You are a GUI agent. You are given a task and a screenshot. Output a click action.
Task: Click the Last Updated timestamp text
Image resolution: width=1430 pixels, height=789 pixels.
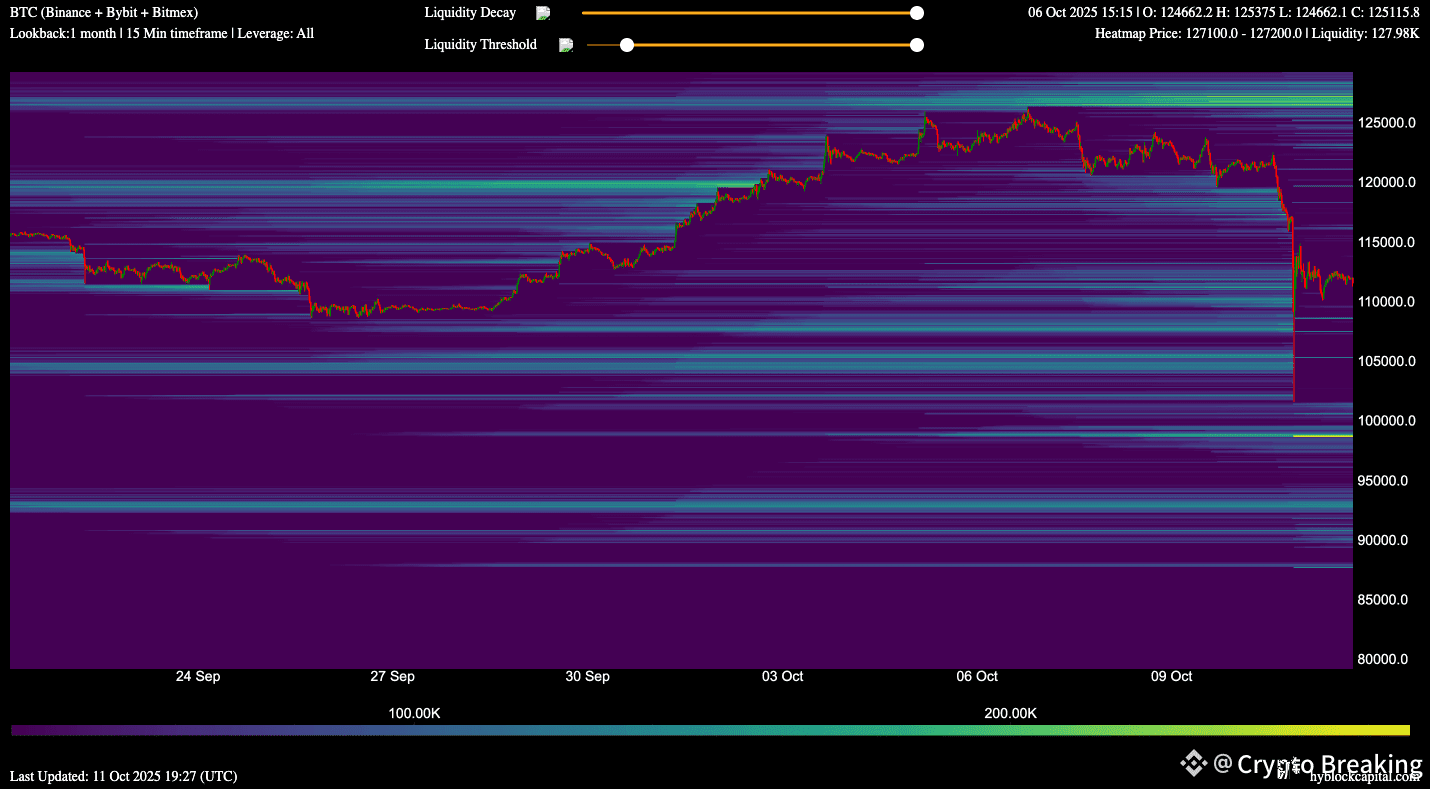(124, 776)
